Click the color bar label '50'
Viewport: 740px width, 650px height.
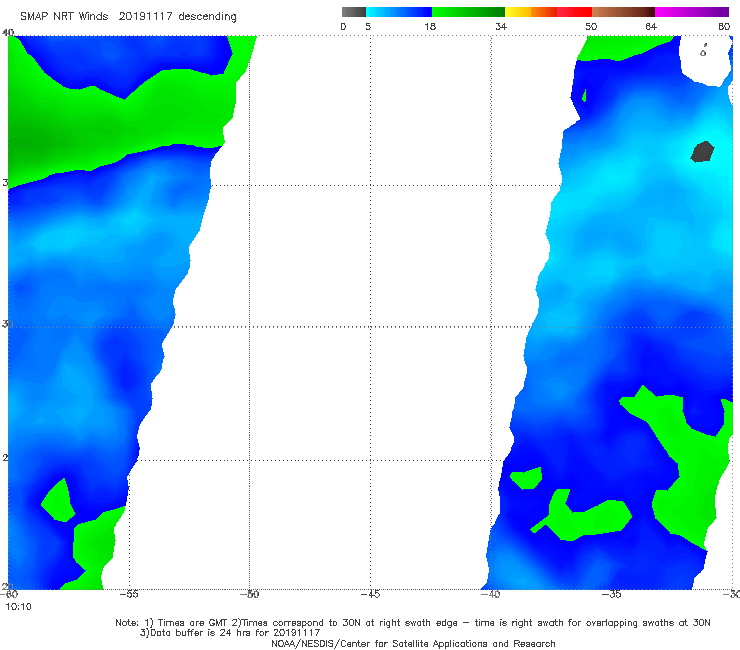pyautogui.click(x=591, y=26)
